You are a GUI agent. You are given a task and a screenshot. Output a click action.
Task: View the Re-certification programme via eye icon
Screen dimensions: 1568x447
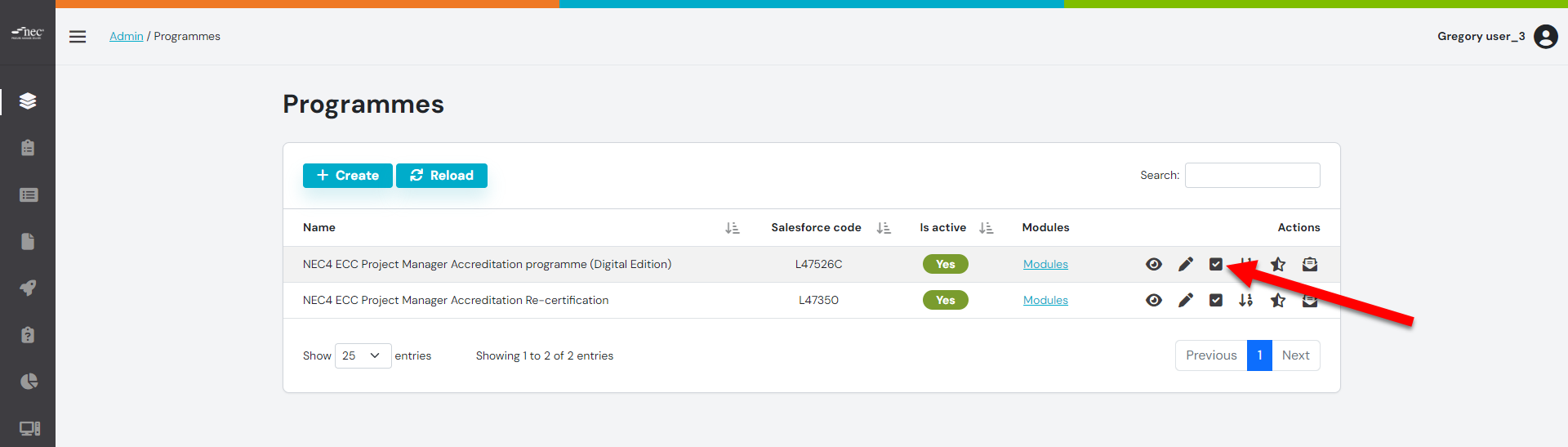coord(1153,300)
